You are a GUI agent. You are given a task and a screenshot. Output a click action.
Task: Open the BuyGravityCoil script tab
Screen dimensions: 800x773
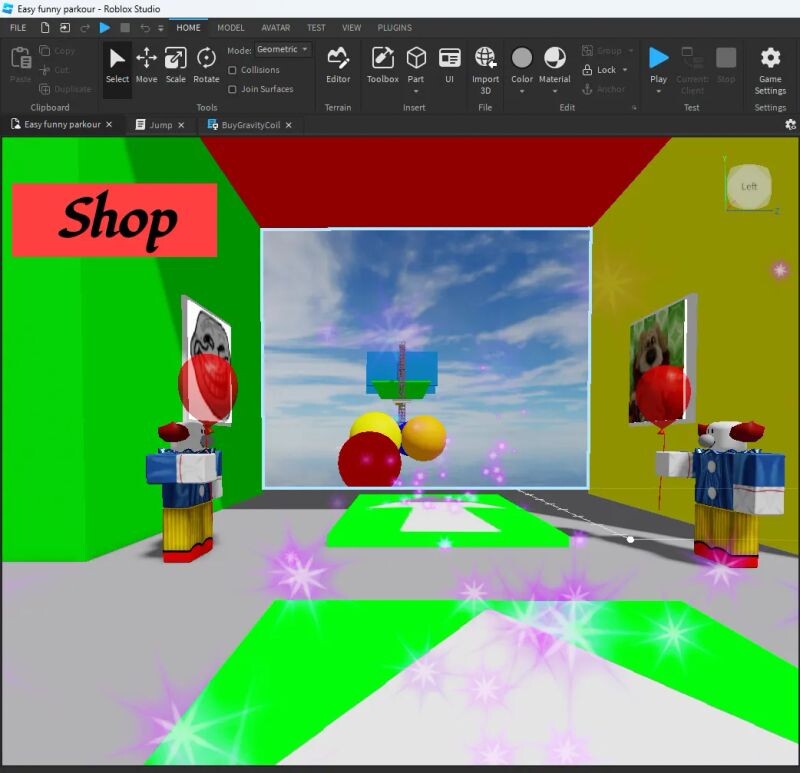[x=244, y=125]
